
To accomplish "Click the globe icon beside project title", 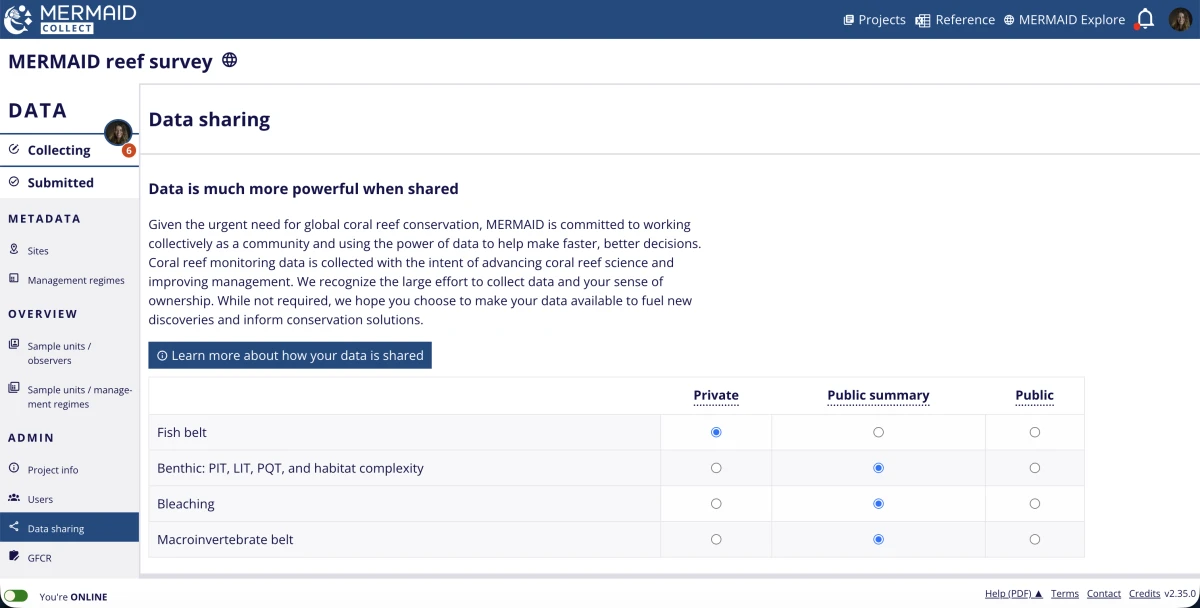I will (229, 60).
